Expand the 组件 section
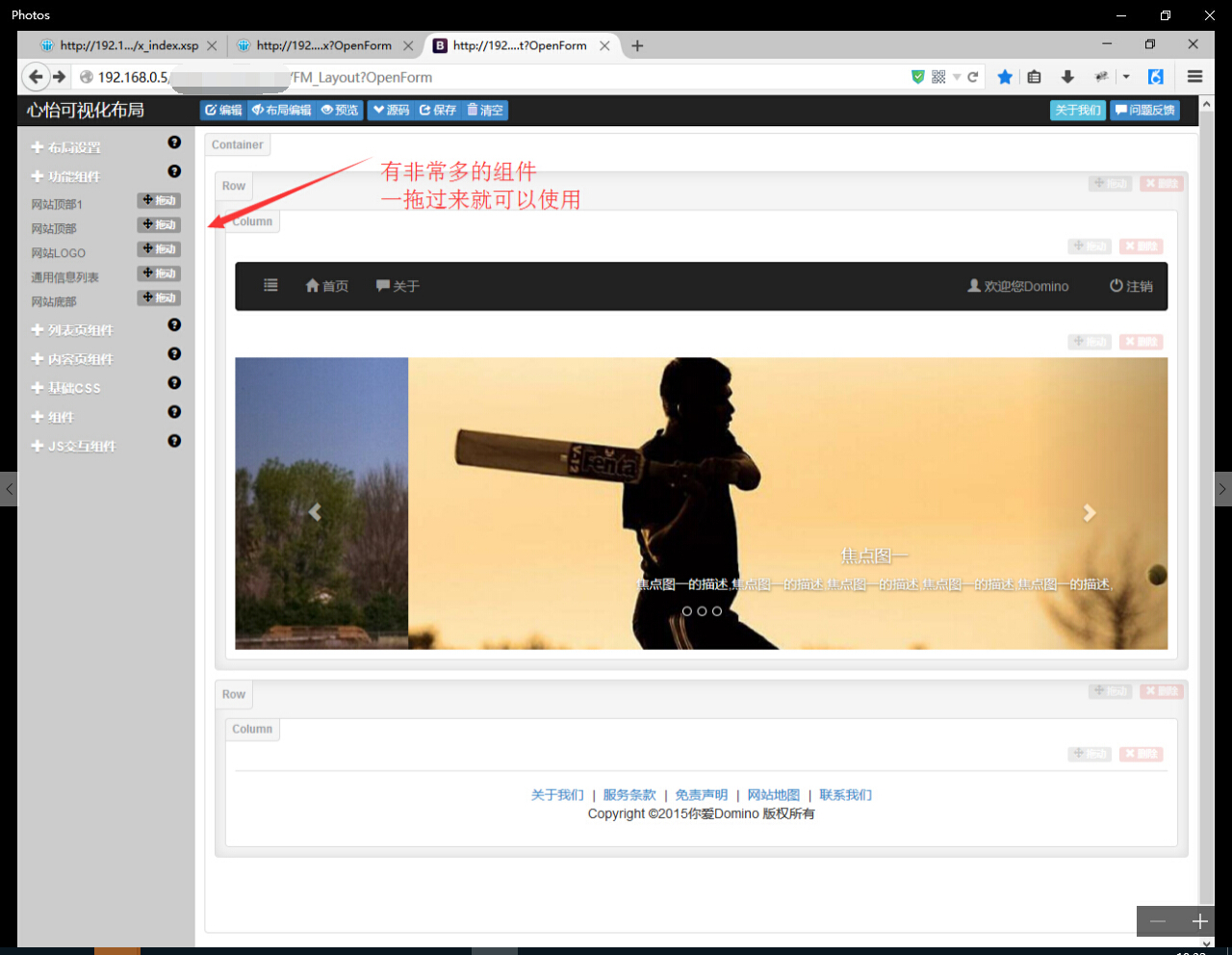This screenshot has width=1232, height=955. pos(53,417)
